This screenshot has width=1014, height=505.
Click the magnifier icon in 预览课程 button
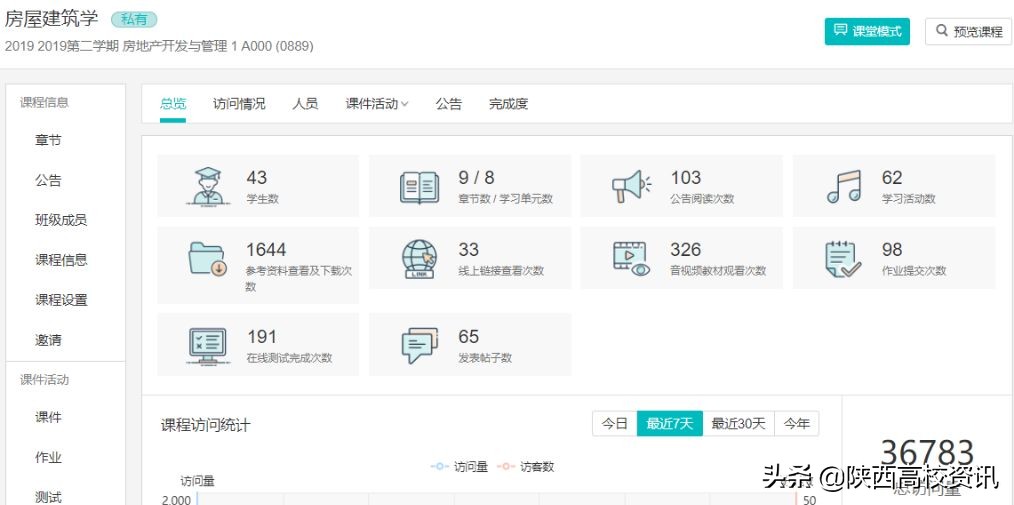(x=942, y=30)
